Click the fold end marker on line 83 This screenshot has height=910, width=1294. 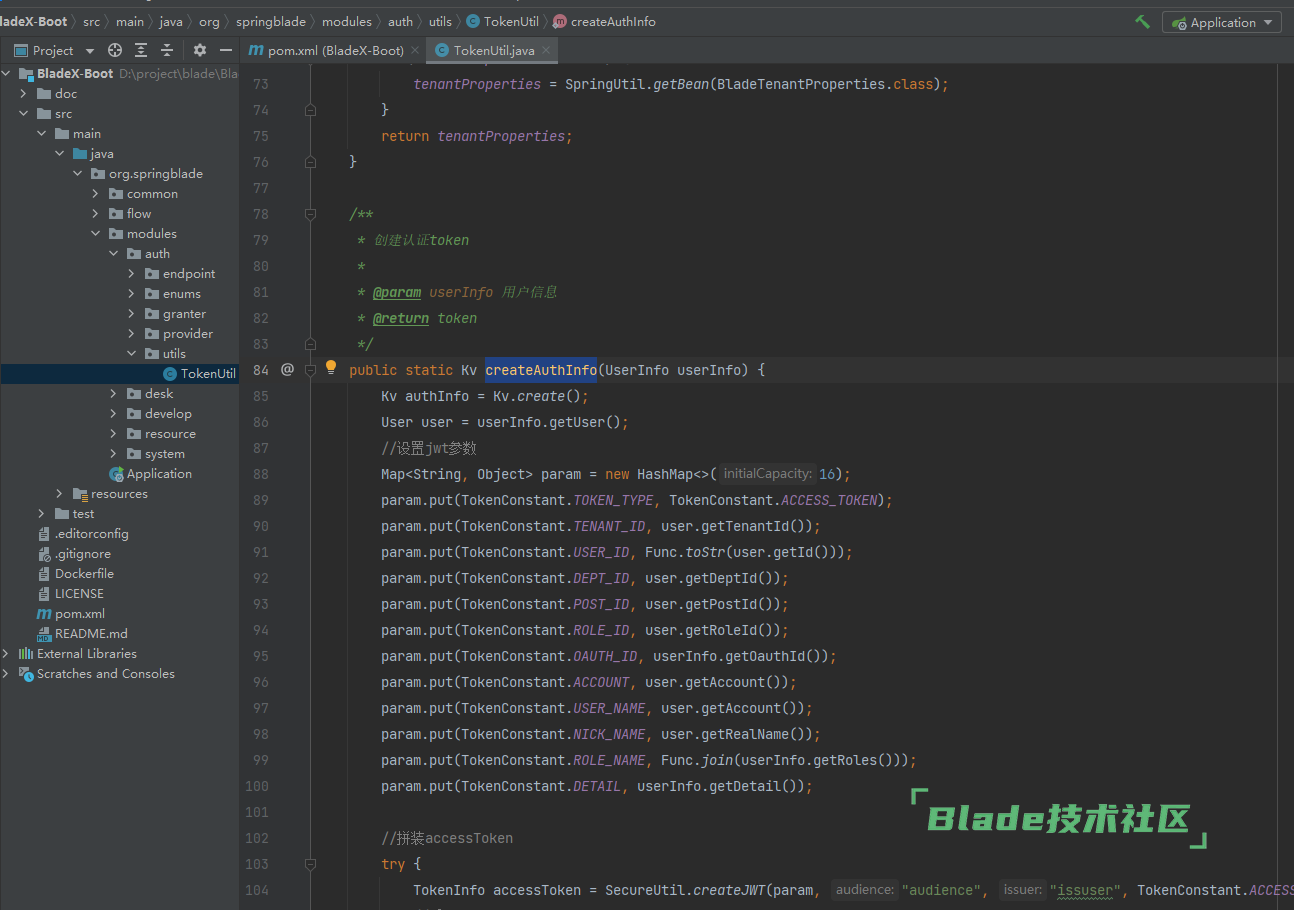click(310, 344)
